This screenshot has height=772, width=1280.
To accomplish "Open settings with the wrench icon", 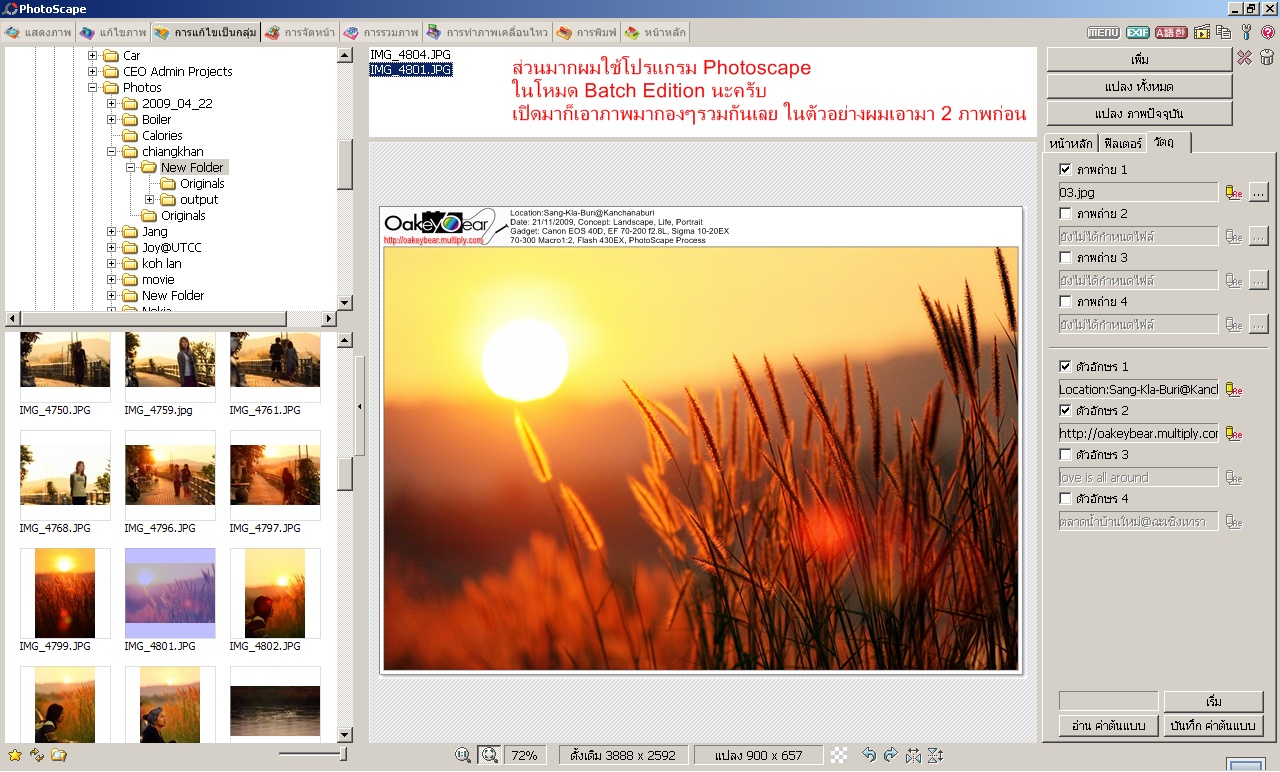I will (1246, 33).
